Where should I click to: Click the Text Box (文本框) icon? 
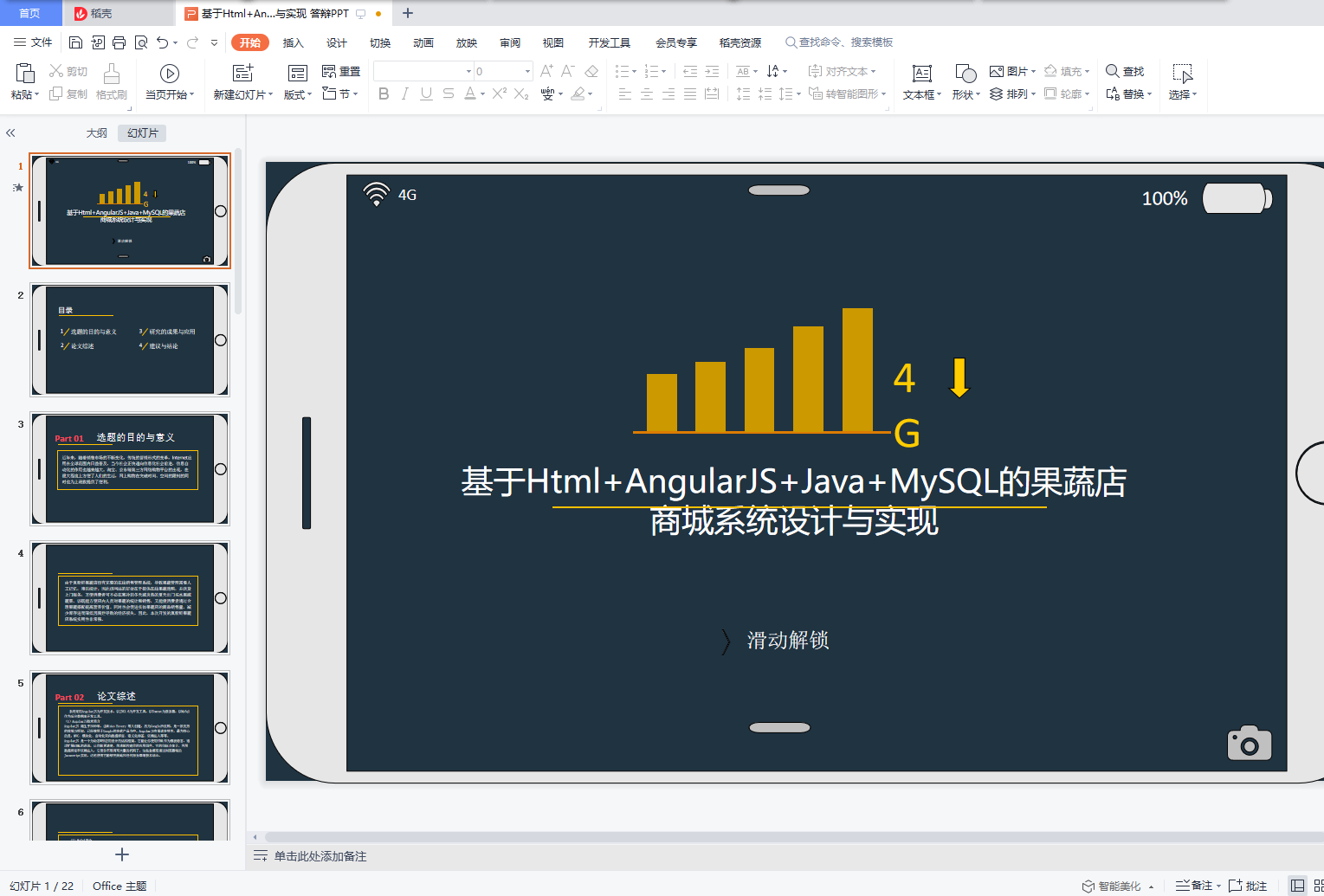tap(922, 74)
